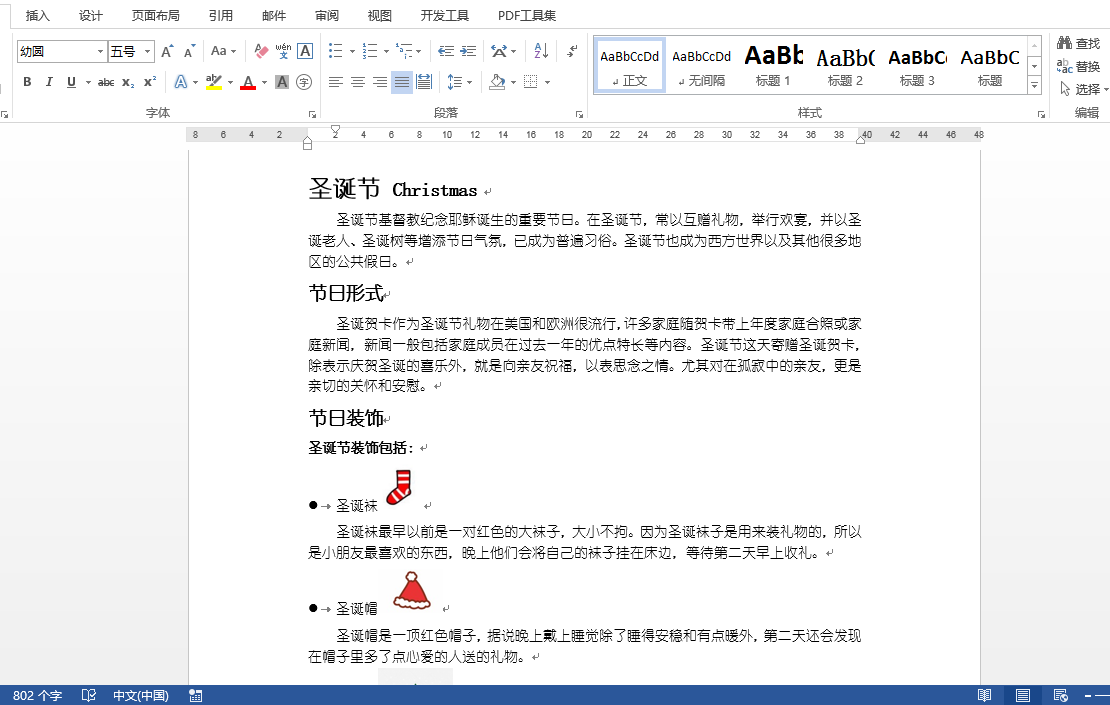Viewport: 1110px width, 705px height.
Task: Open 引用 ribbon tab
Action: (x=221, y=16)
